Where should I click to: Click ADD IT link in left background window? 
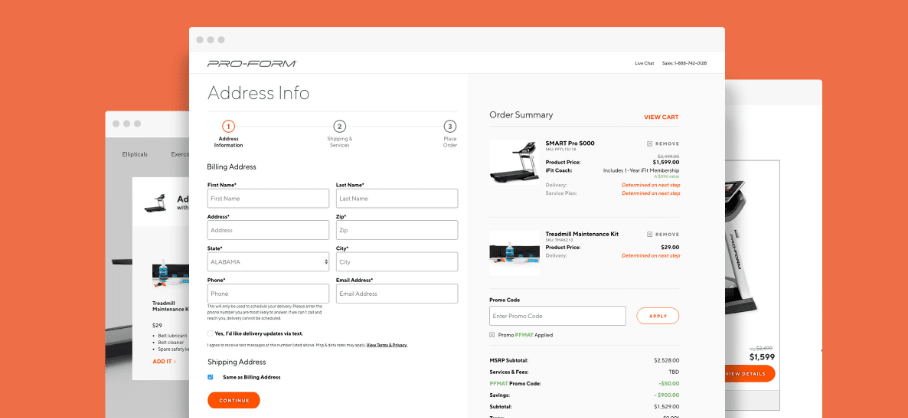(x=164, y=361)
